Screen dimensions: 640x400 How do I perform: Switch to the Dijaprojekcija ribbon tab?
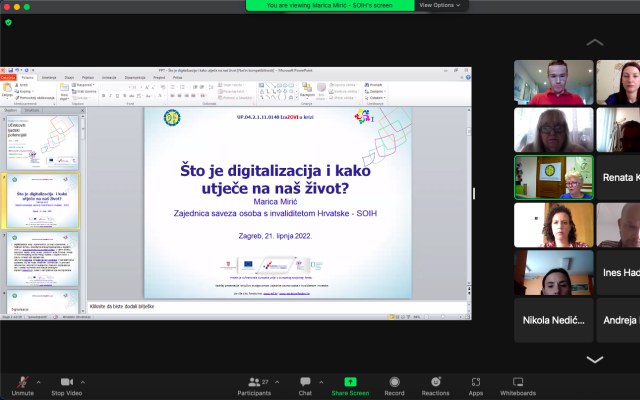pyautogui.click(x=135, y=78)
